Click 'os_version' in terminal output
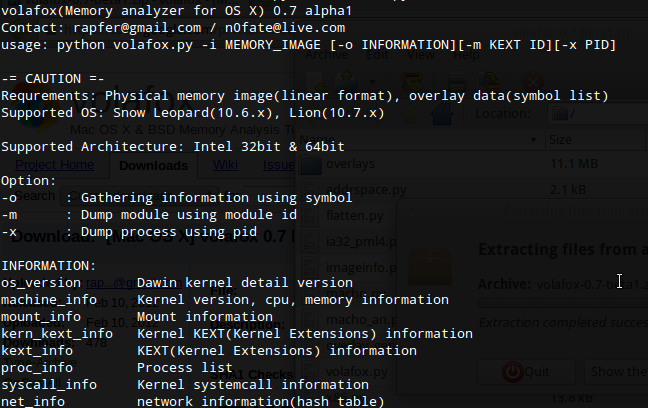Viewport: 648px width, 408px height. tap(41, 283)
